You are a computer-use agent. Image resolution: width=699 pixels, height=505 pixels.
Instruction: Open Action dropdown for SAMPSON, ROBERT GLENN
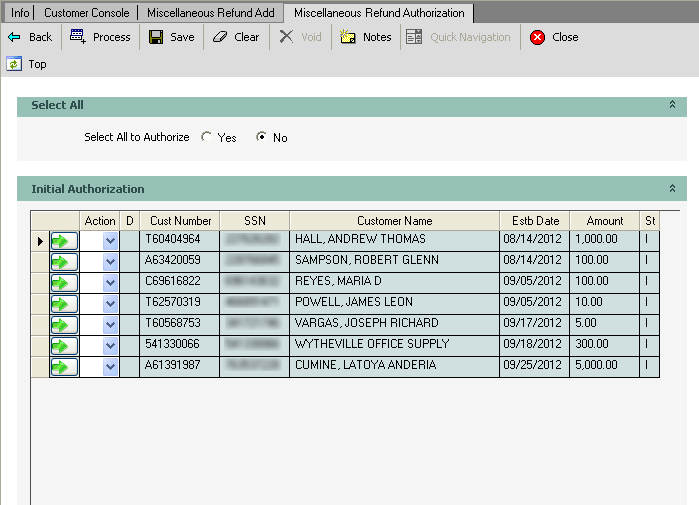click(110, 262)
